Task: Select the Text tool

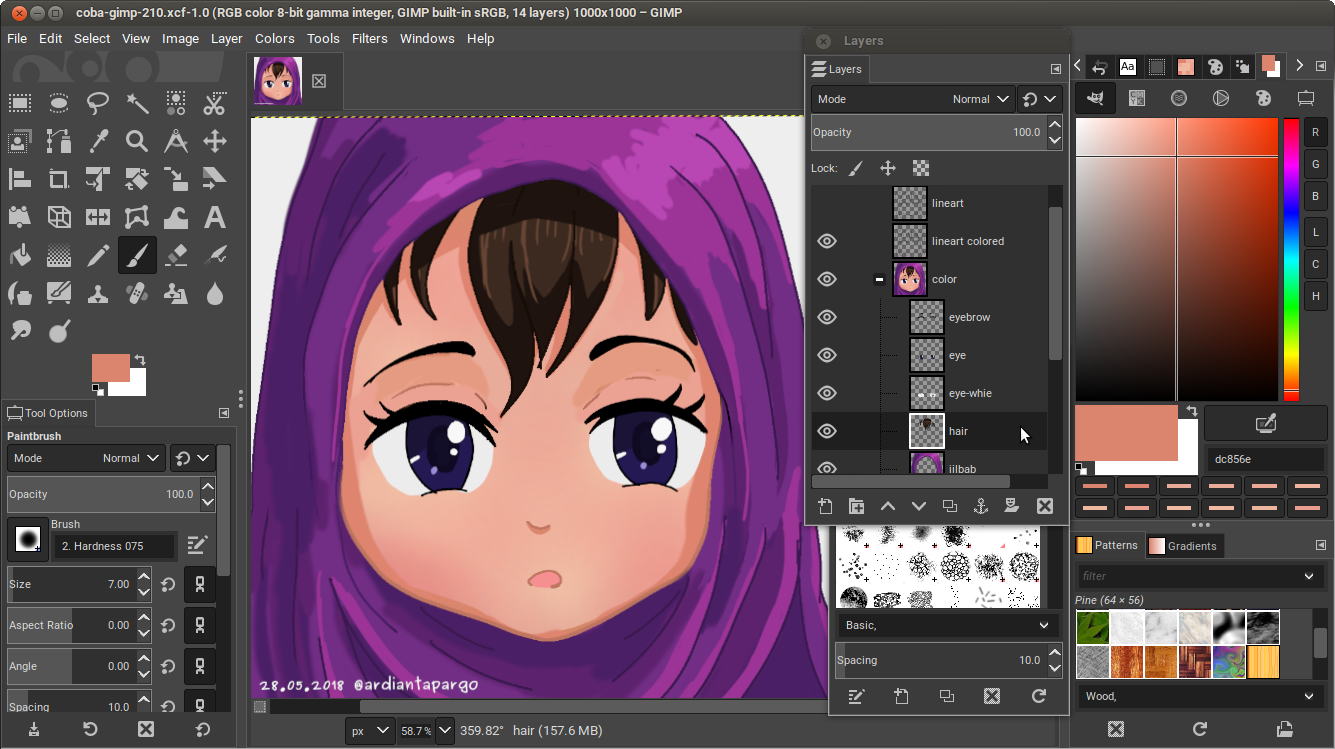Action: (214, 217)
